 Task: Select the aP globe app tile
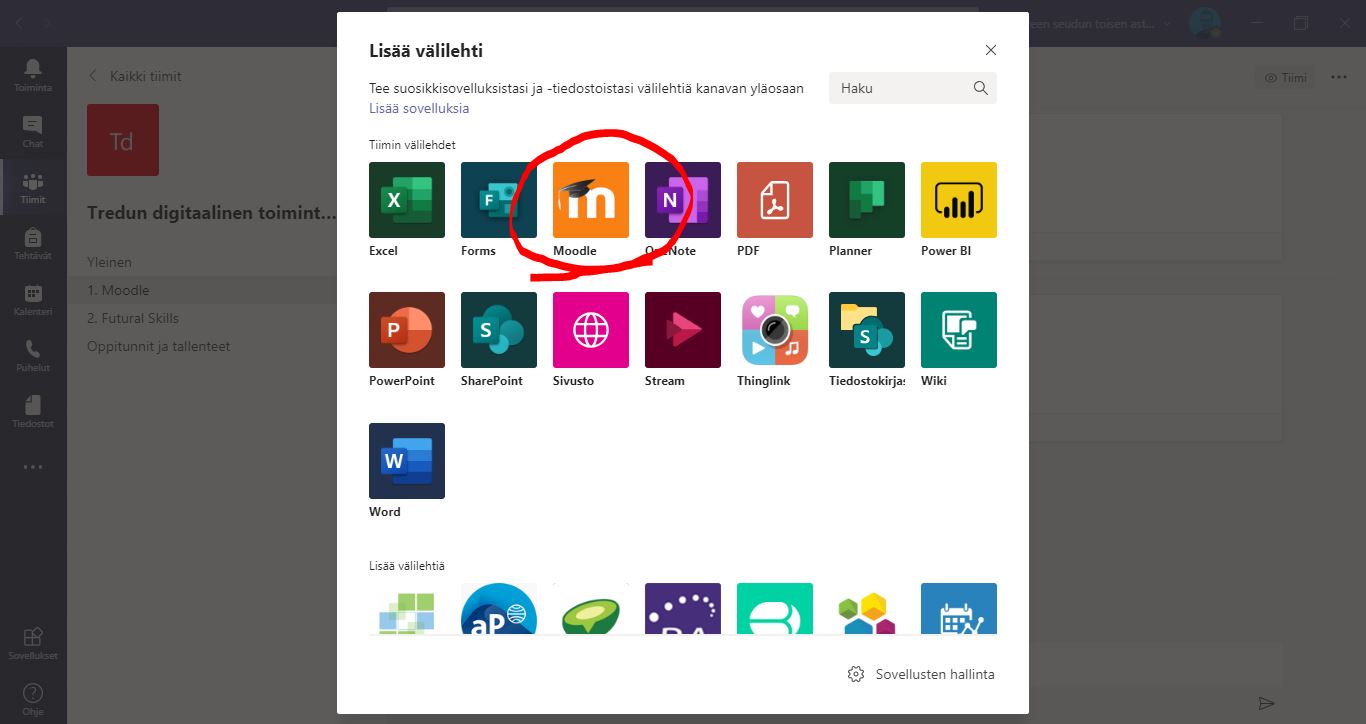(x=498, y=608)
